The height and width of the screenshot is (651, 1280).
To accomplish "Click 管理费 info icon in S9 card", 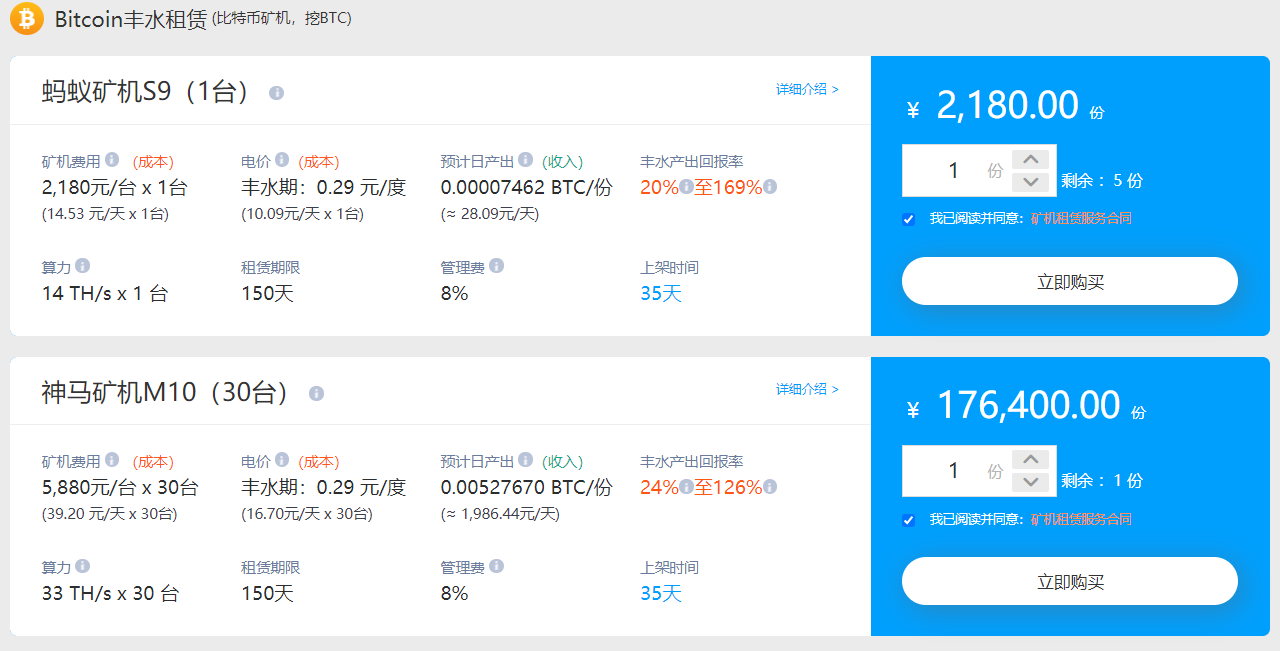I will (x=496, y=265).
